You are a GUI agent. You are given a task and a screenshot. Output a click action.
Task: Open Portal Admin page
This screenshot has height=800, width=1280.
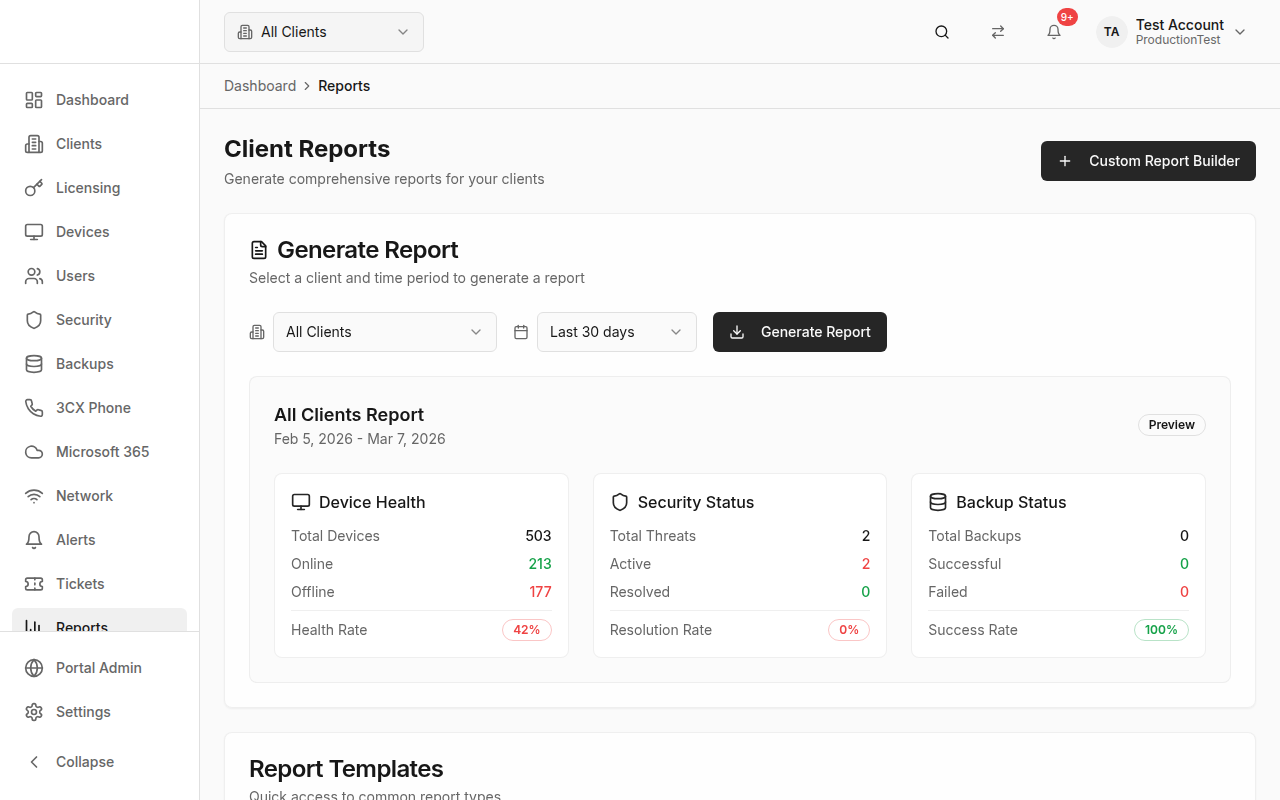click(x=100, y=668)
